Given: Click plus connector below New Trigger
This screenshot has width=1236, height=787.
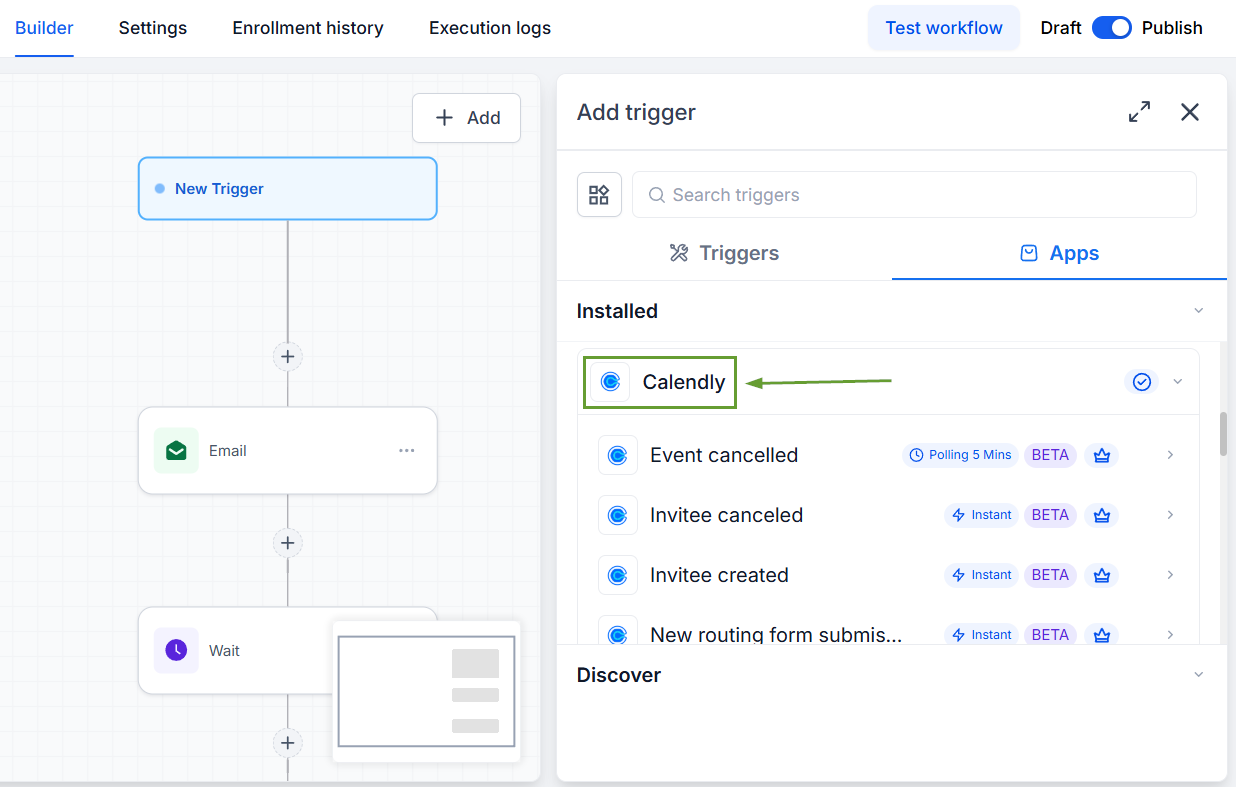Looking at the screenshot, I should tap(288, 356).
